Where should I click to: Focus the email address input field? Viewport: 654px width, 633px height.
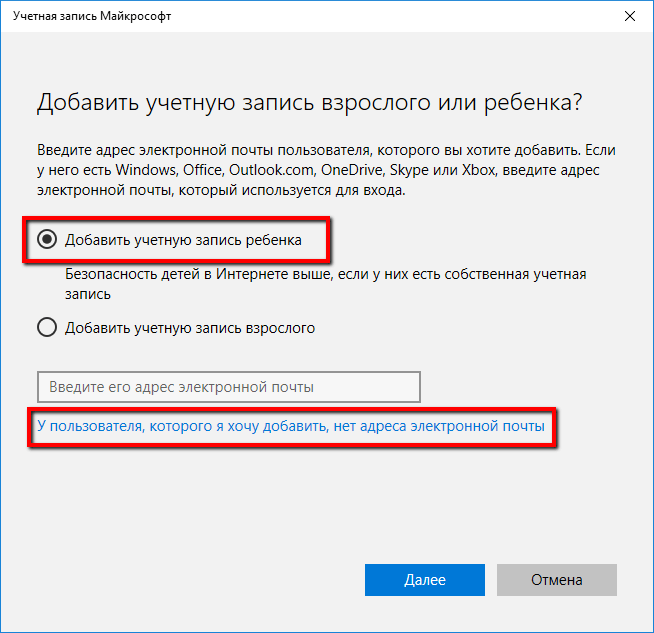click(x=228, y=387)
